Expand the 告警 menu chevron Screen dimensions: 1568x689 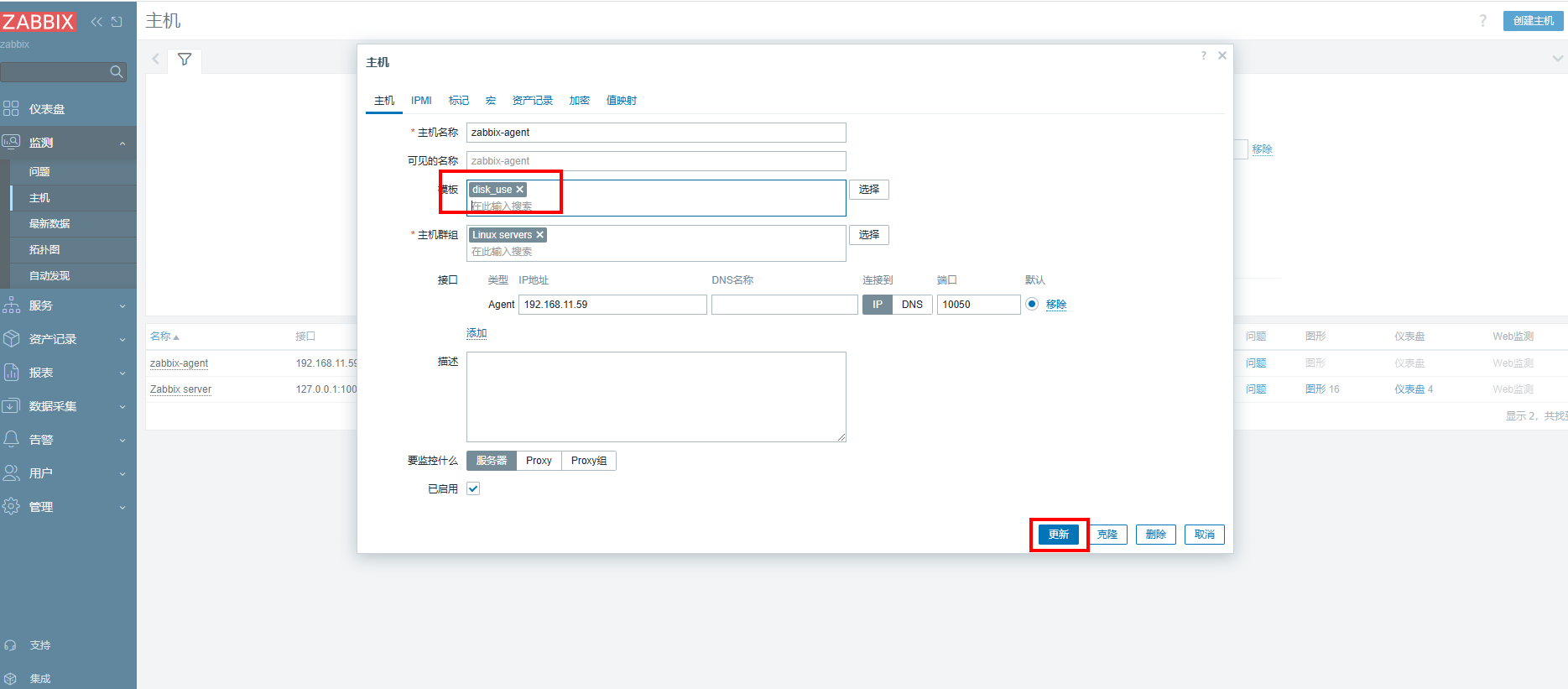point(122,440)
